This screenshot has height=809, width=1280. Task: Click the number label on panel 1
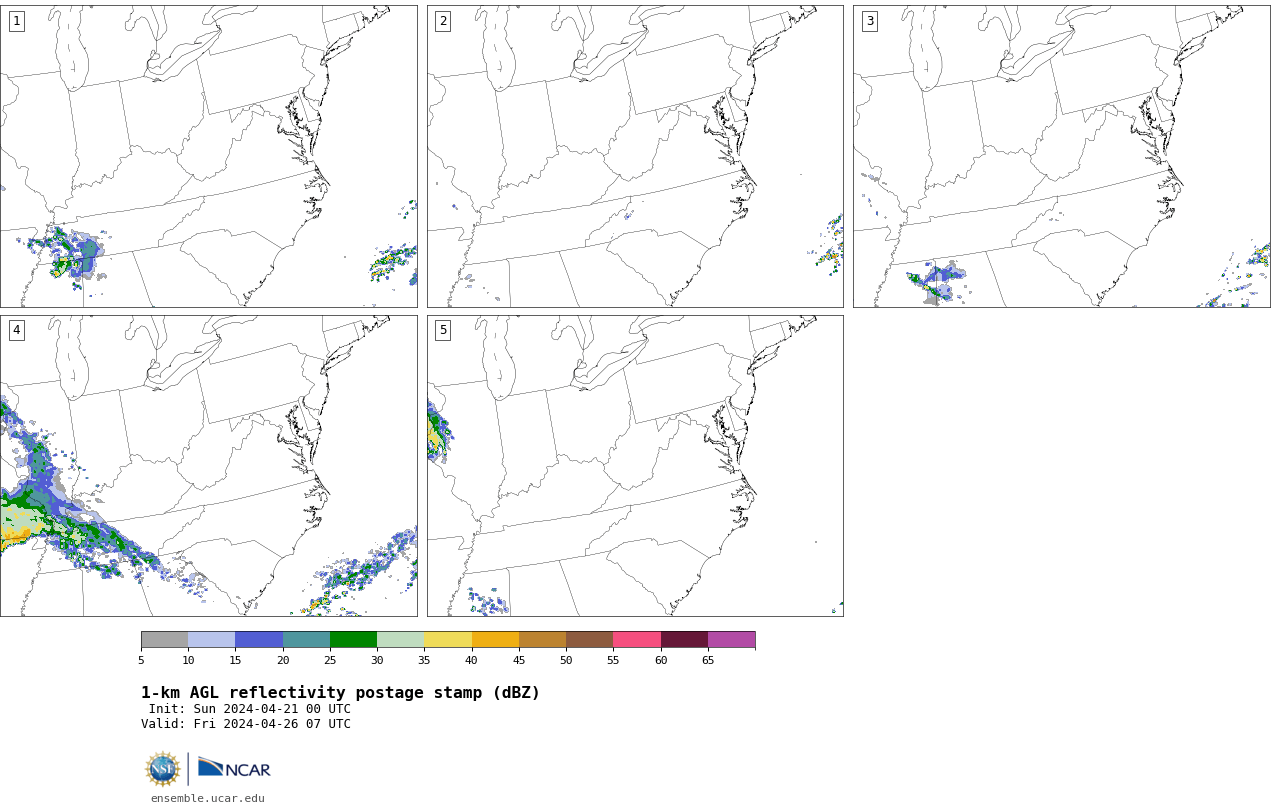click(16, 21)
